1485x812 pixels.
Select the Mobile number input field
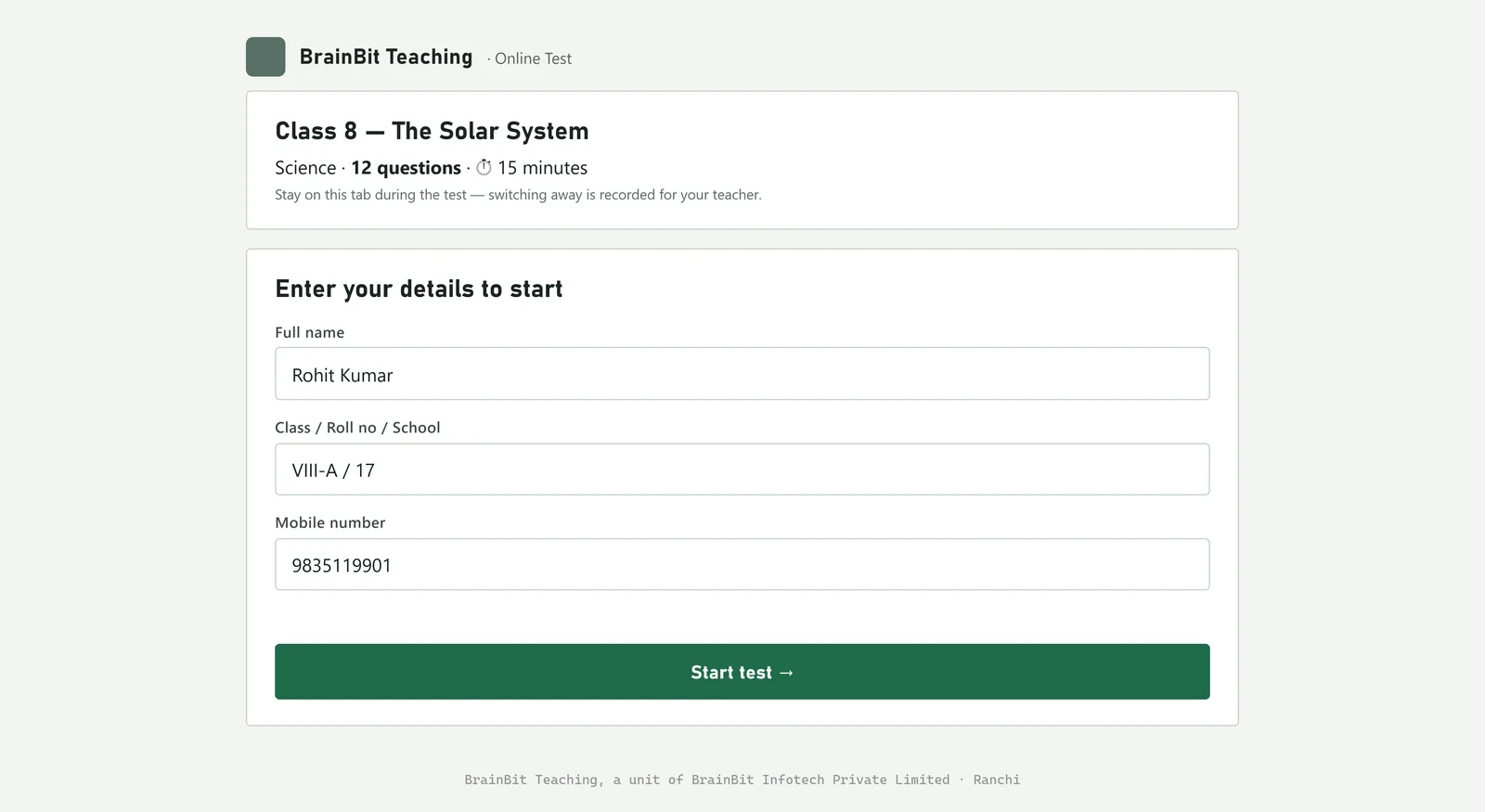[x=742, y=564]
